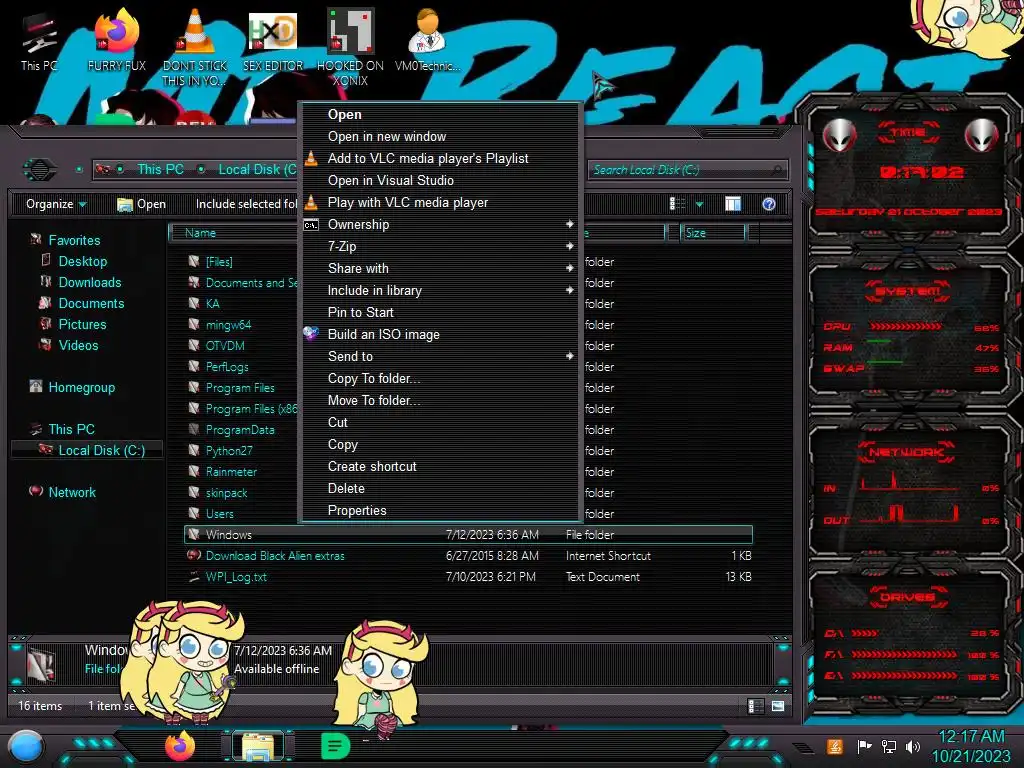Click the volume speaker tray icon

point(912,746)
